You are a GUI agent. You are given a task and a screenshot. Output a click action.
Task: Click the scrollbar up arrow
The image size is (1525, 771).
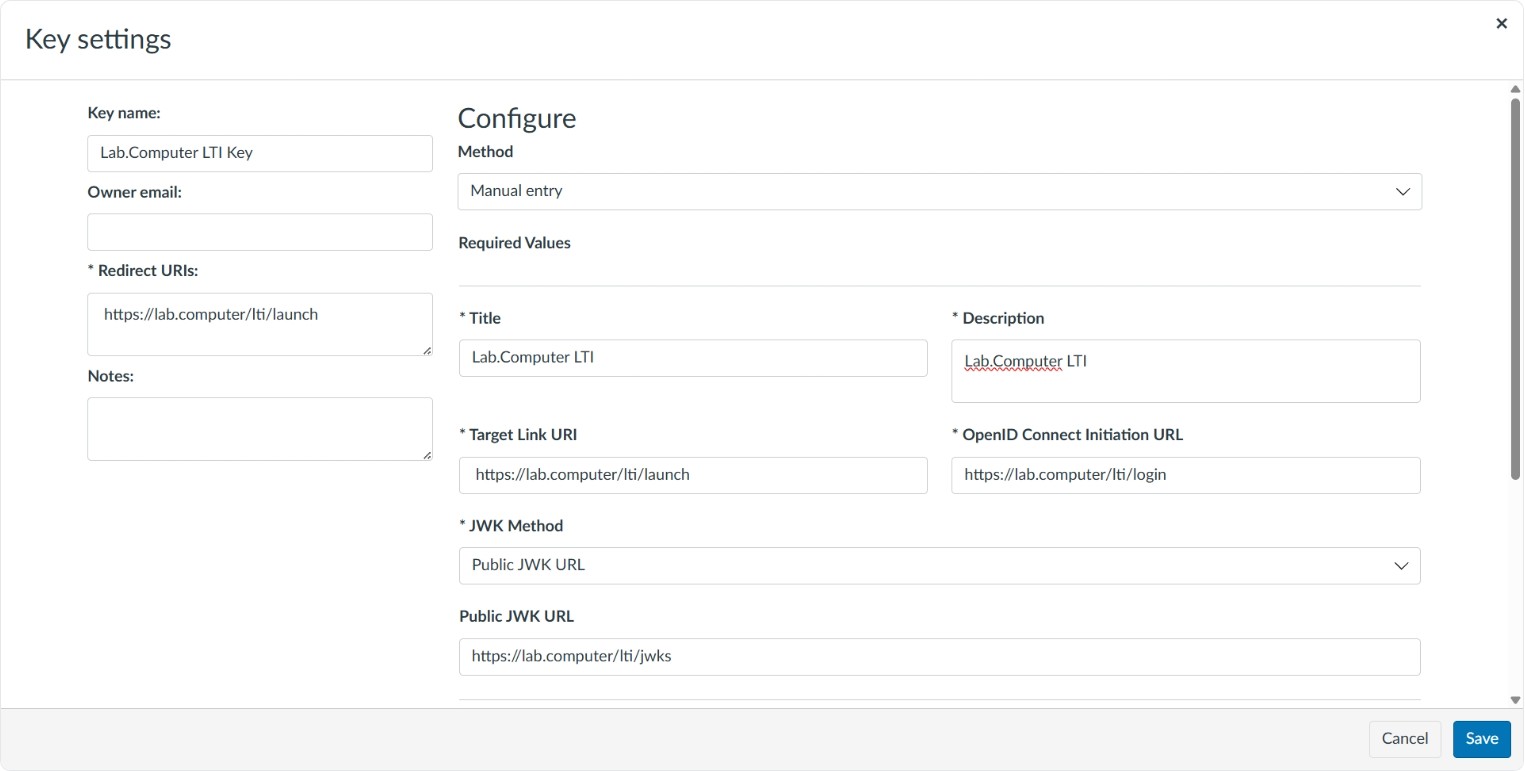pos(1515,89)
